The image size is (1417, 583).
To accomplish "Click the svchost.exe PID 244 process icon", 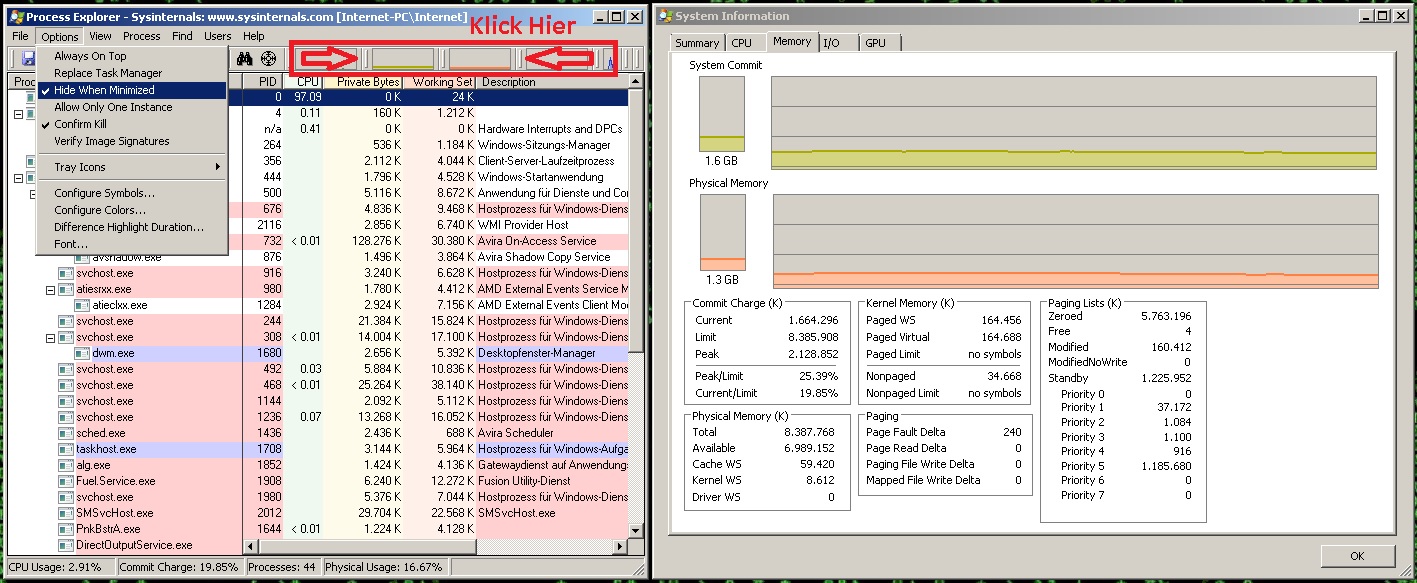I will coord(66,321).
